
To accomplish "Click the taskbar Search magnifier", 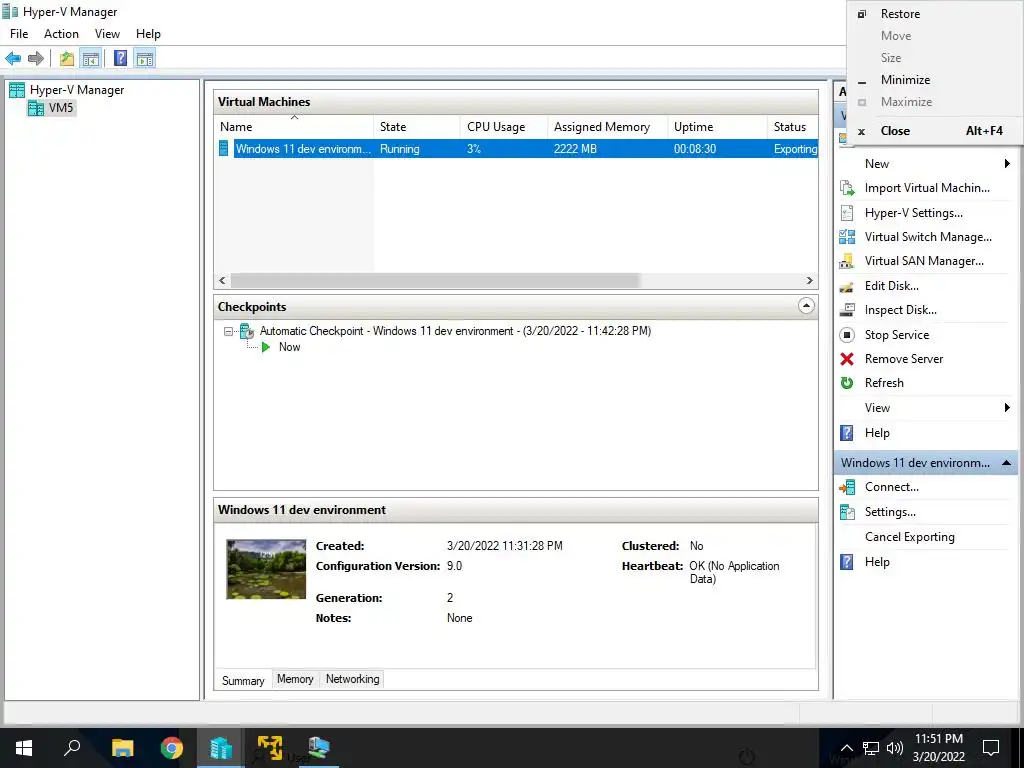I will click(72, 748).
